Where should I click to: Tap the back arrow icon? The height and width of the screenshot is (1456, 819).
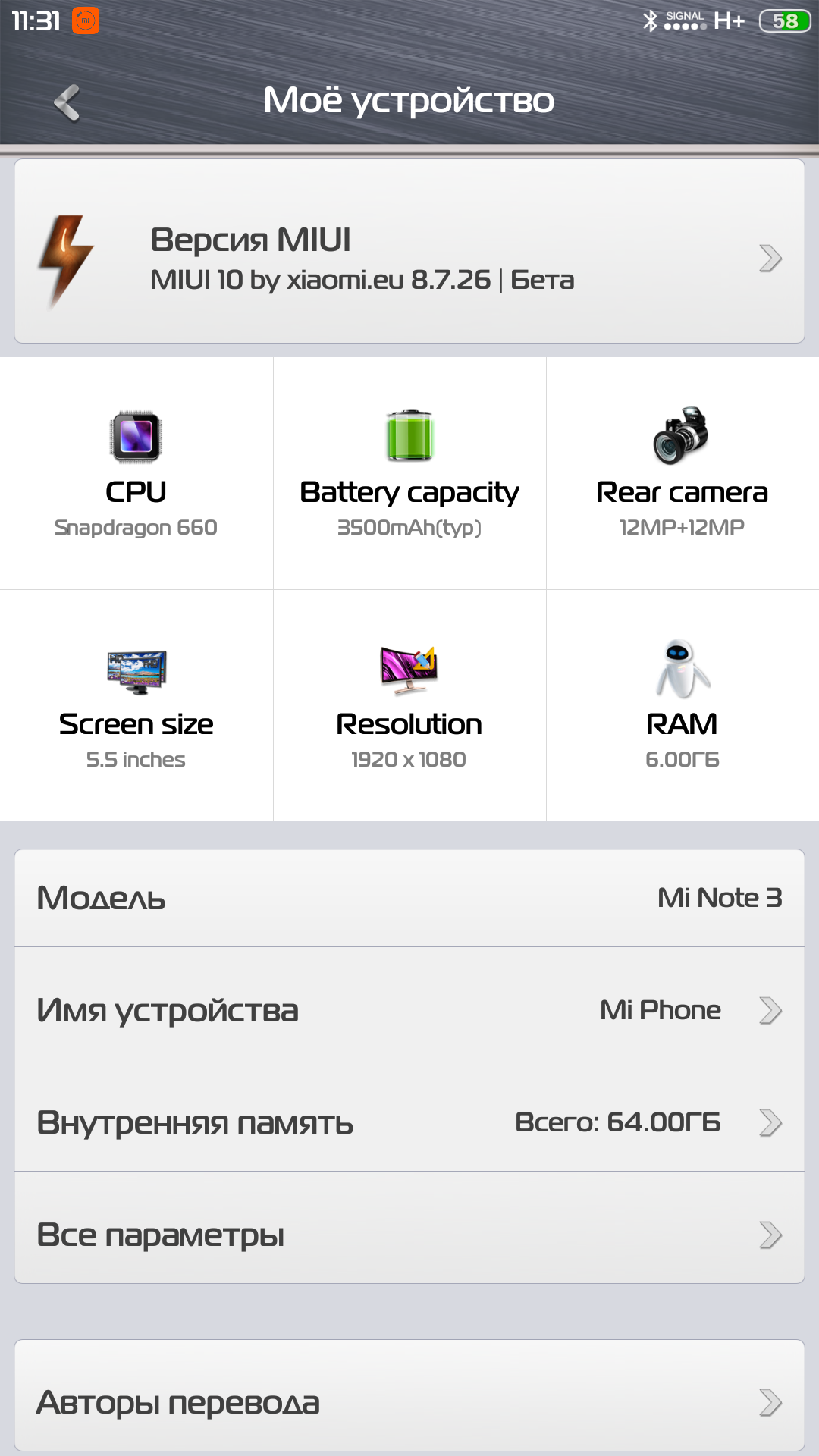67,102
